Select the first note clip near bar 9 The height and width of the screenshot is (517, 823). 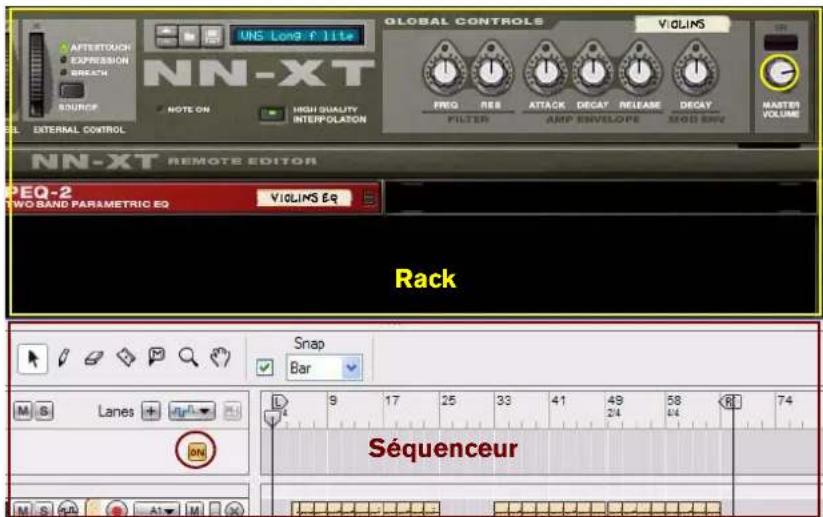(x=365, y=509)
